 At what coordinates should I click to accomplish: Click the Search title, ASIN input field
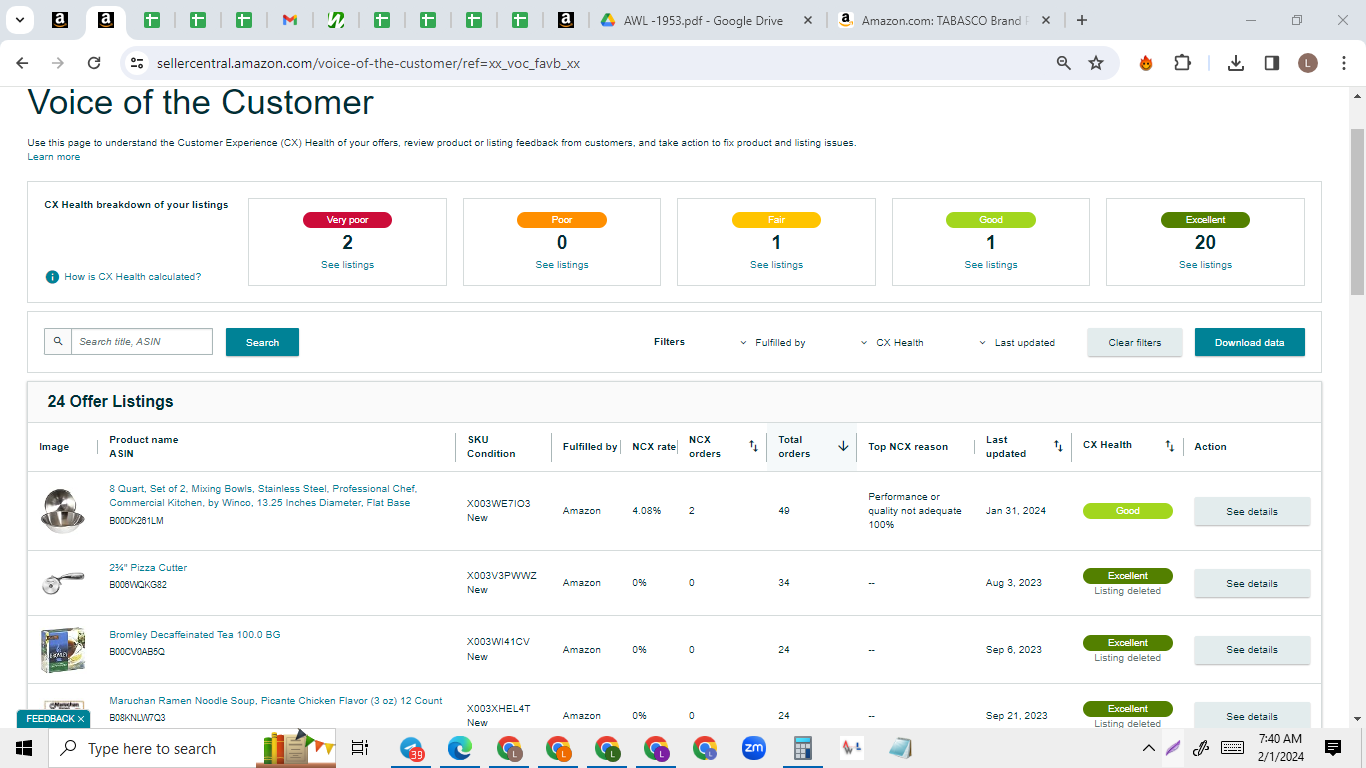point(142,342)
